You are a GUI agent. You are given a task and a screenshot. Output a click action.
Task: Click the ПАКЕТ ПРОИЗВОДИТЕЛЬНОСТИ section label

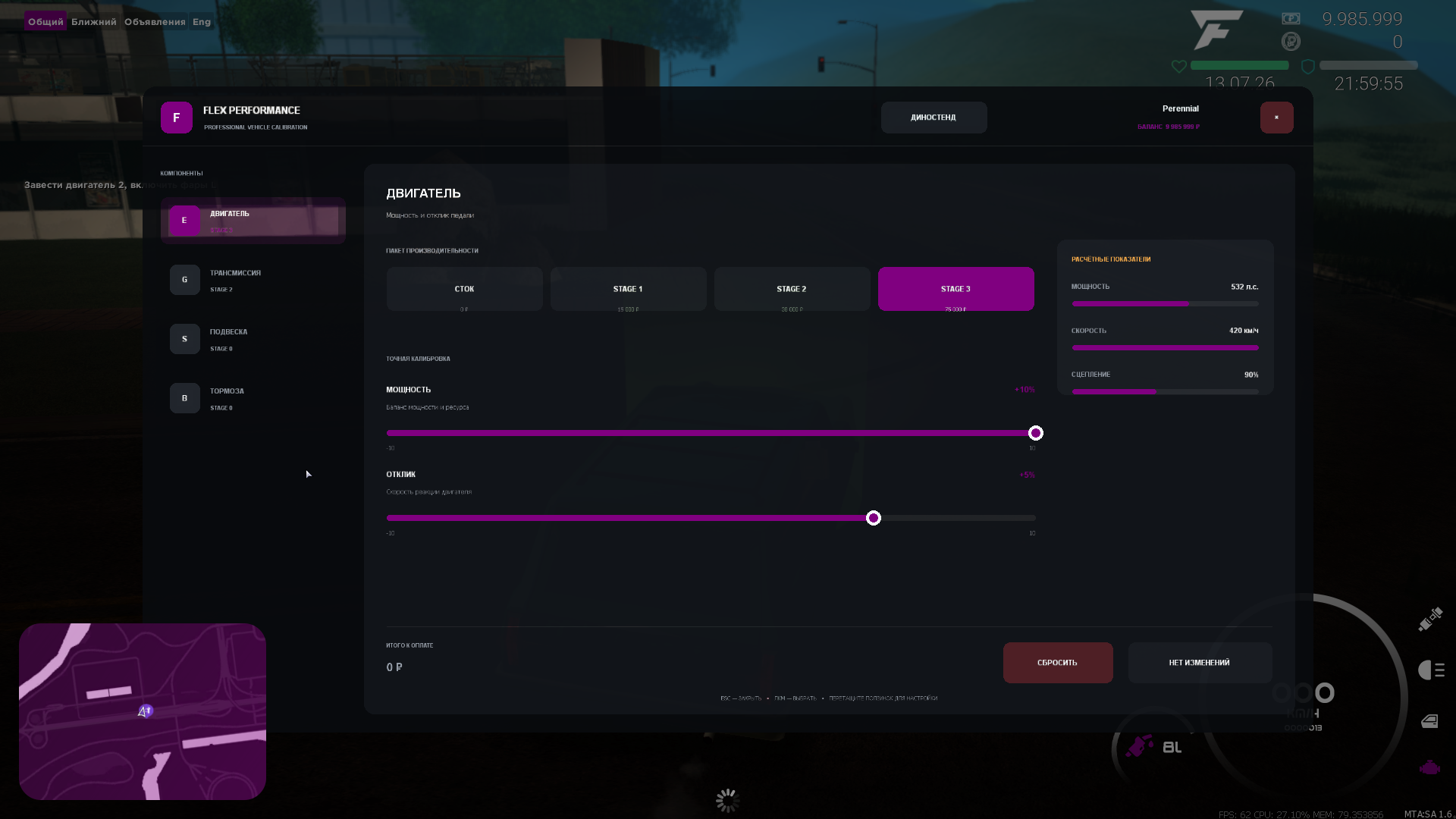pos(432,250)
